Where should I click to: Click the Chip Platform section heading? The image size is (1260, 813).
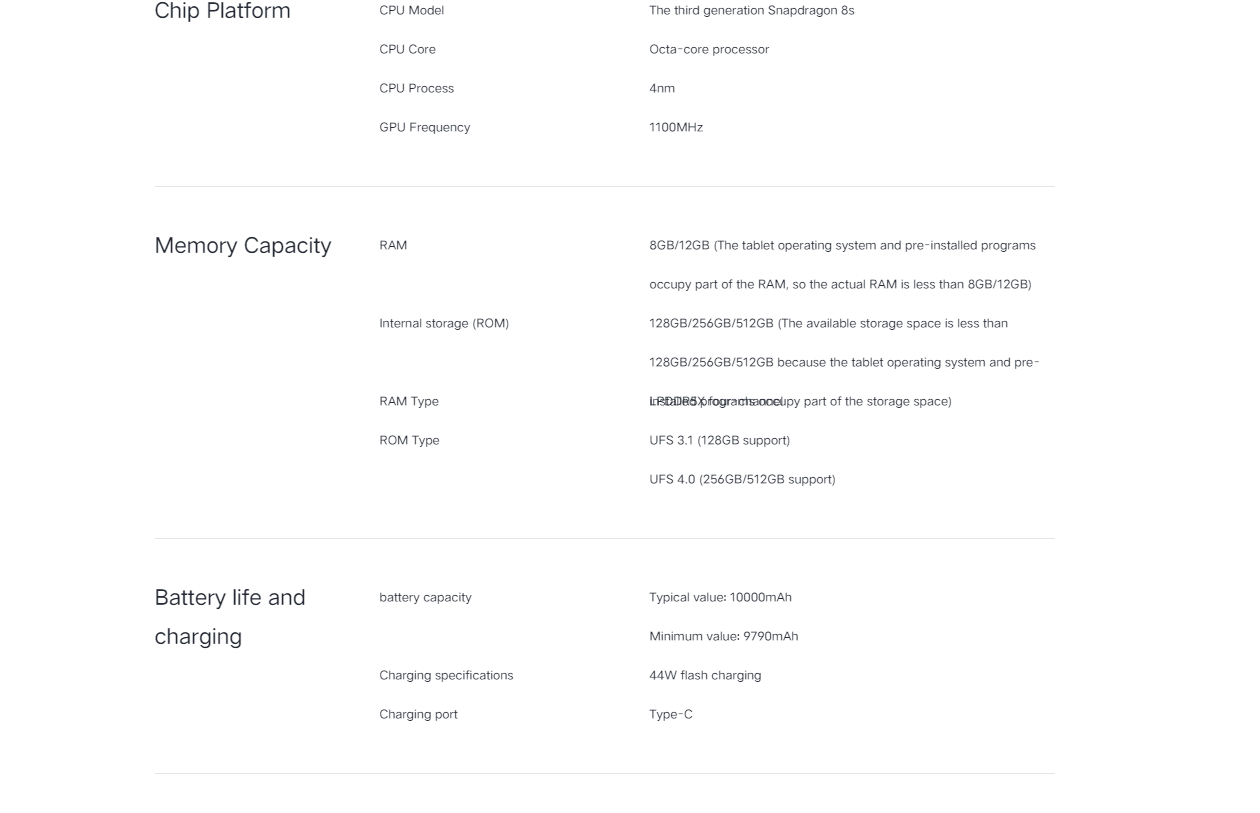coord(222,11)
